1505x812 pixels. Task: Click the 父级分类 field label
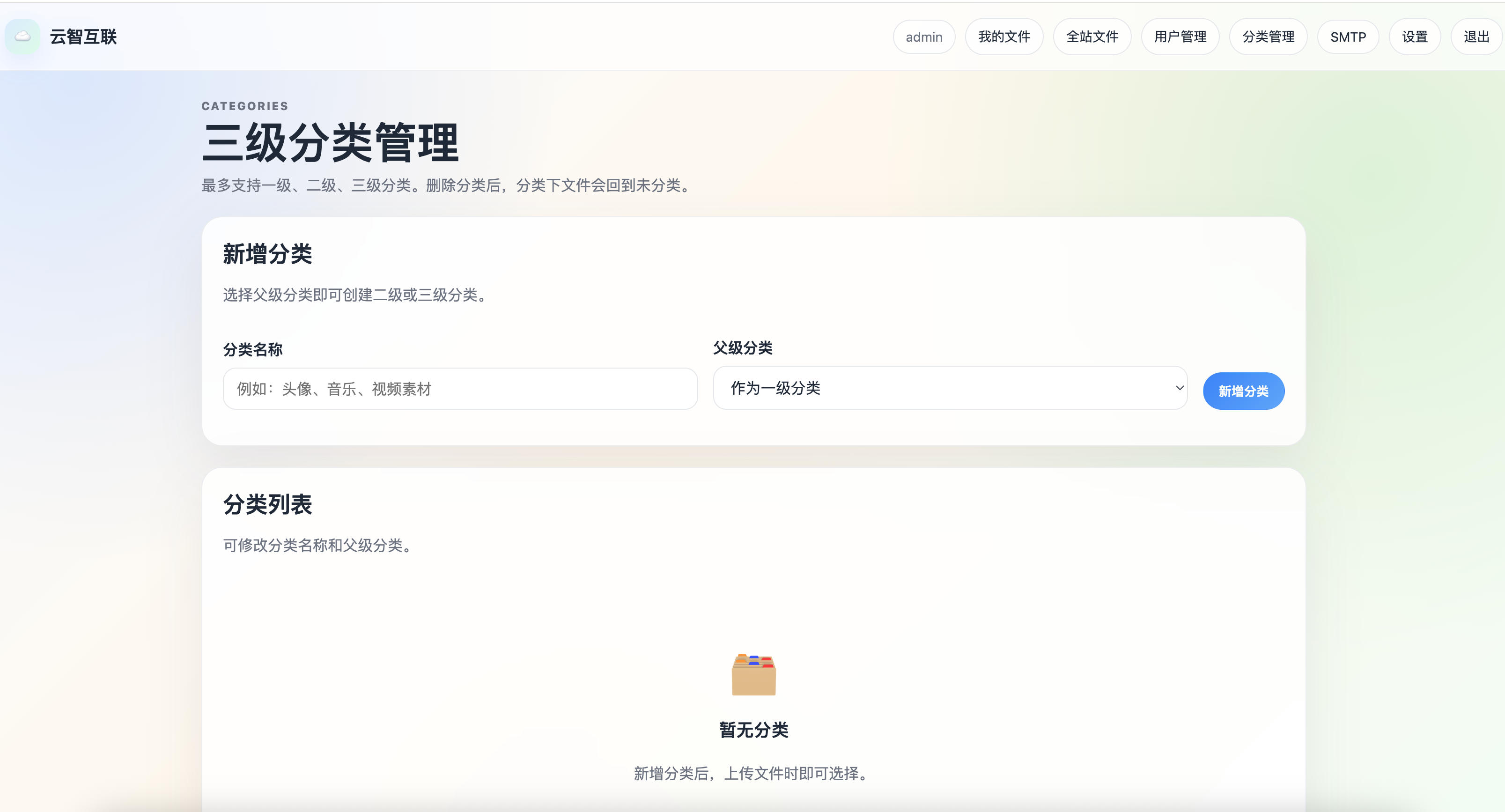[743, 347]
